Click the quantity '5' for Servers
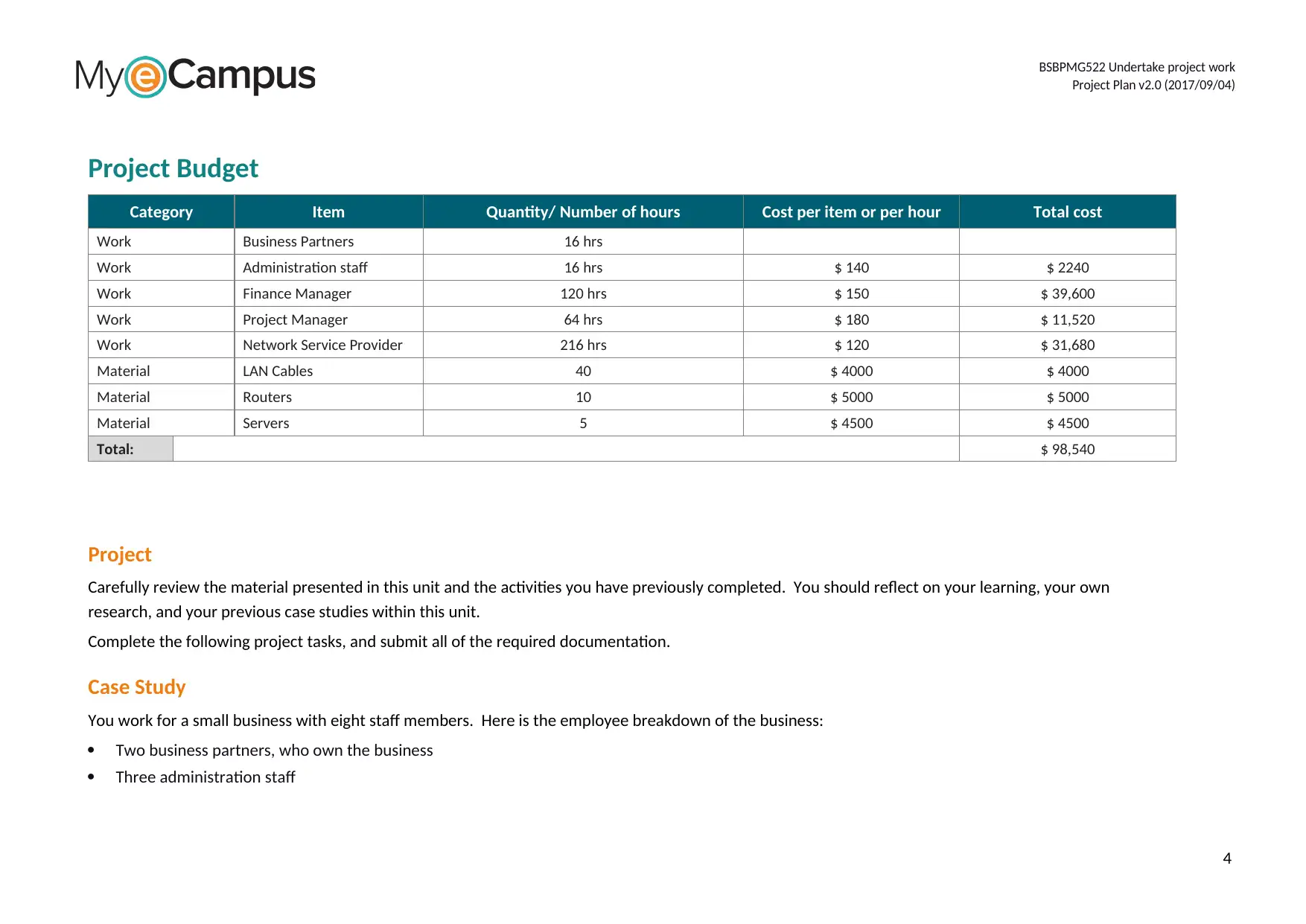The width and height of the screenshot is (1306, 924). coord(583,423)
